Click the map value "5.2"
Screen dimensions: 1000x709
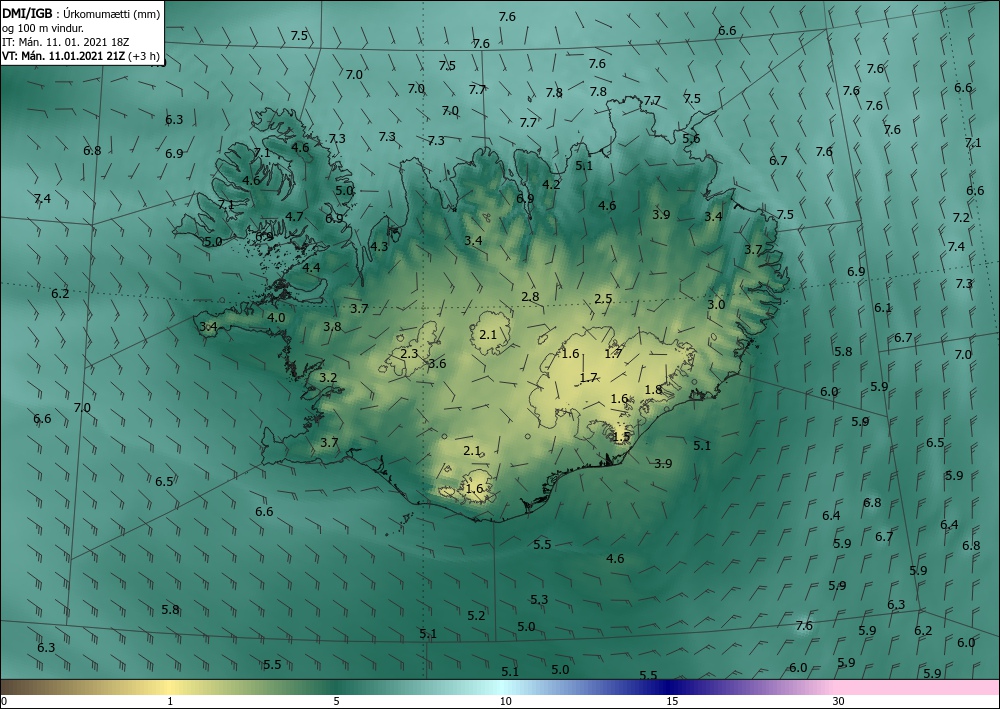tap(476, 616)
